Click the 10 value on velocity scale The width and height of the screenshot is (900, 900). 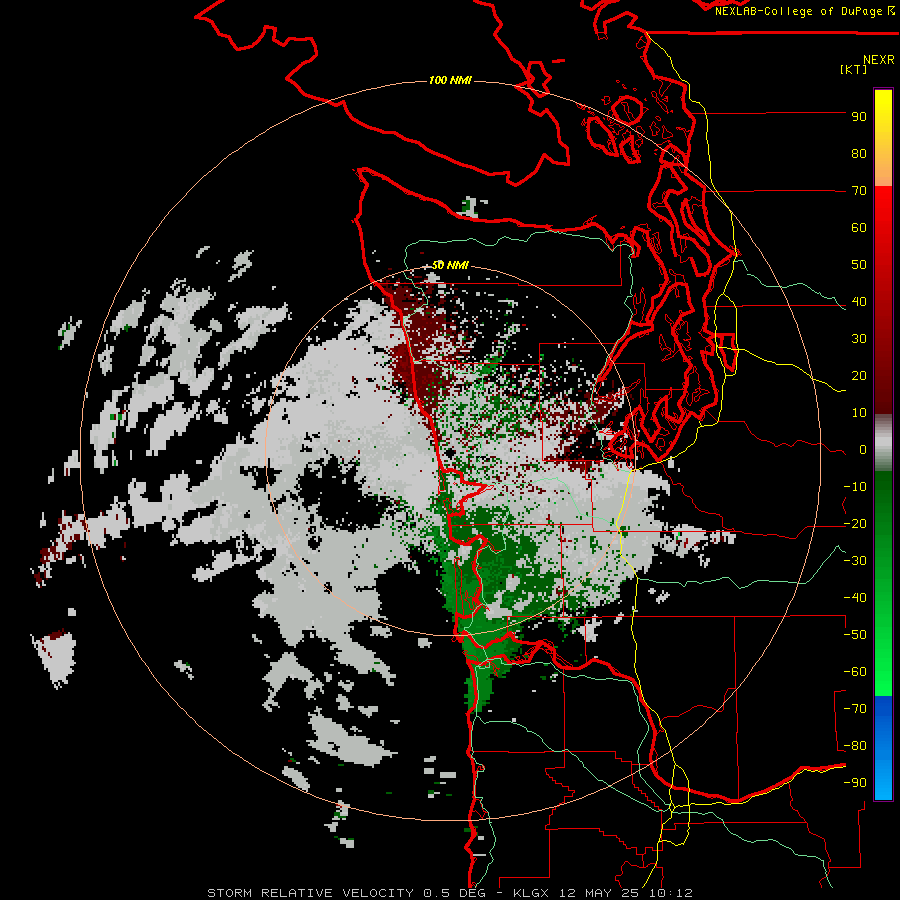859,413
